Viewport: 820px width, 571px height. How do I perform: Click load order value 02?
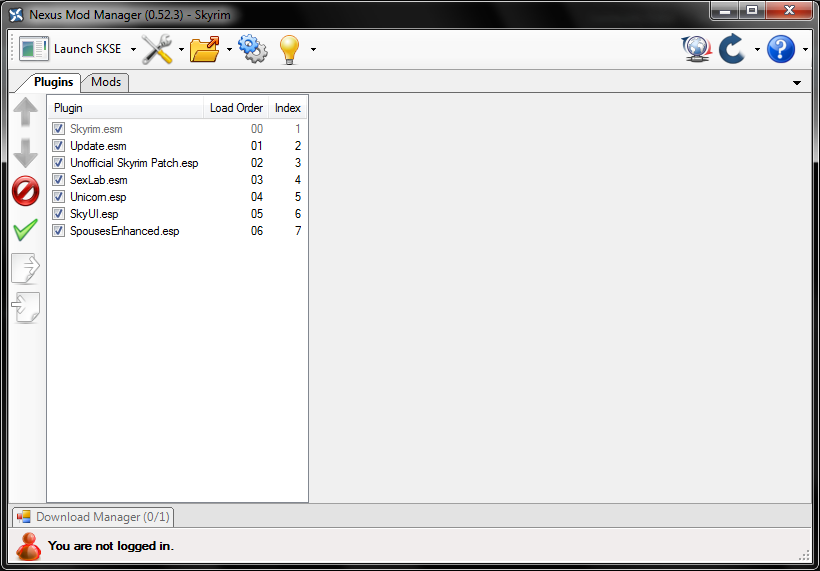257,163
